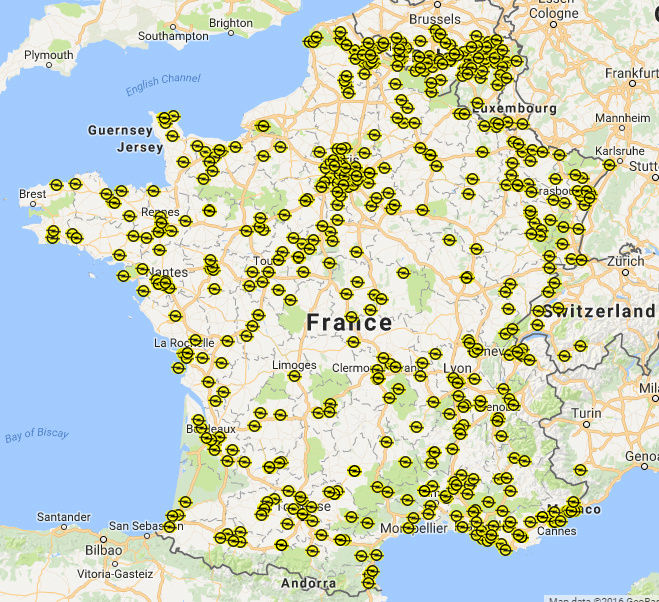This screenshot has width=659, height=602.
Task: Select the 'Luxembourg' country label
Action: [515, 108]
